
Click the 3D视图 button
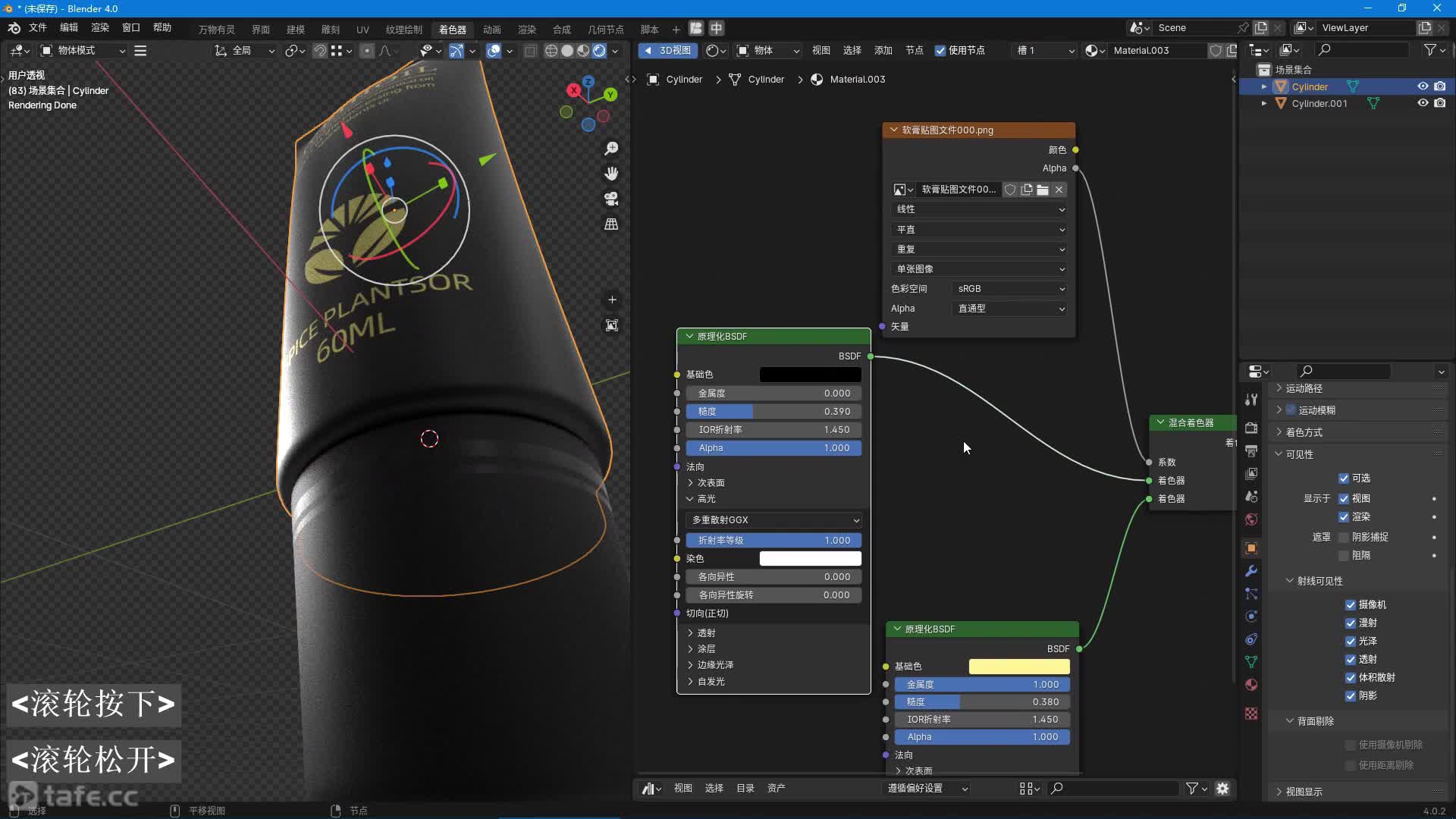668,51
